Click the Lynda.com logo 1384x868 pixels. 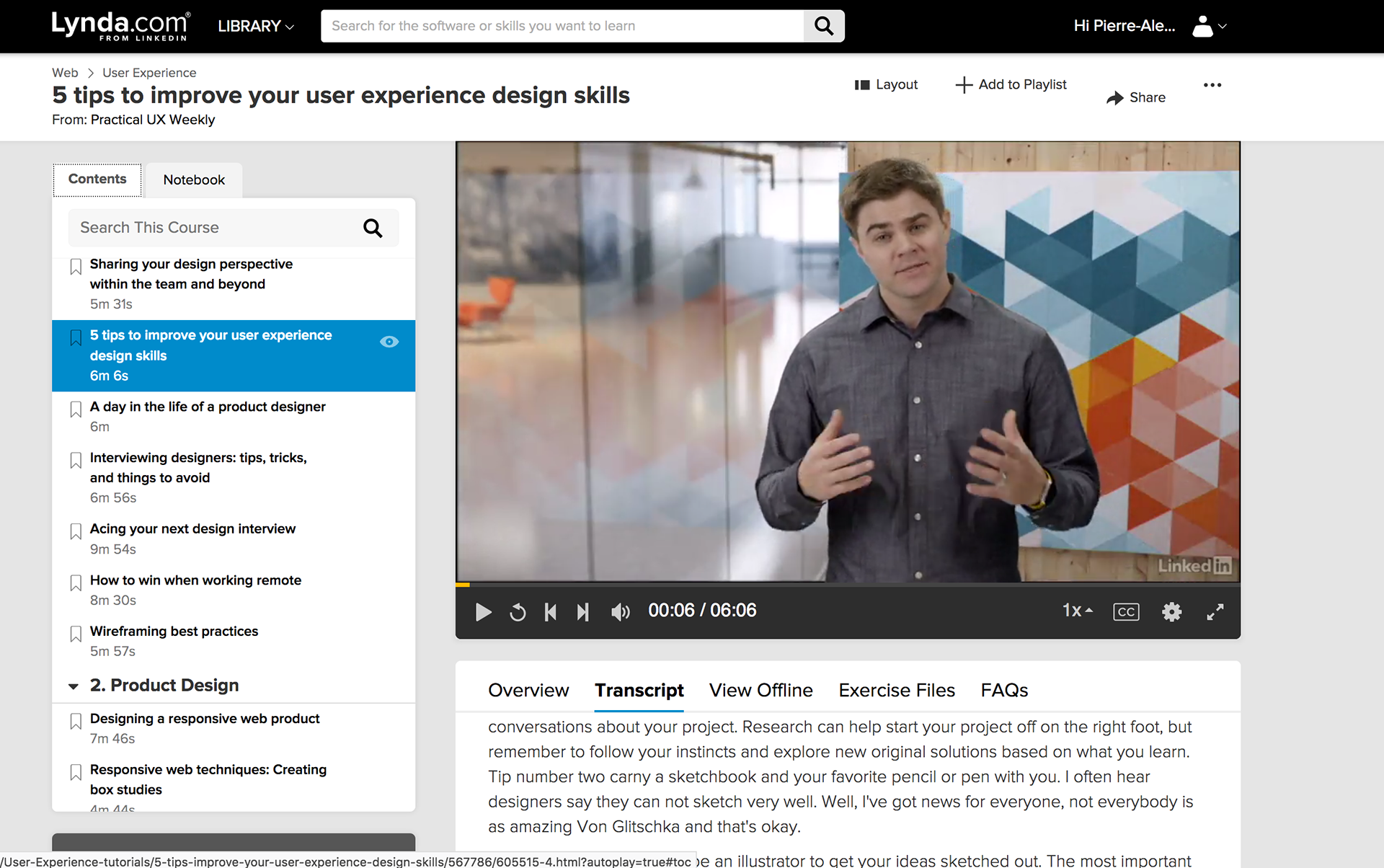(120, 26)
